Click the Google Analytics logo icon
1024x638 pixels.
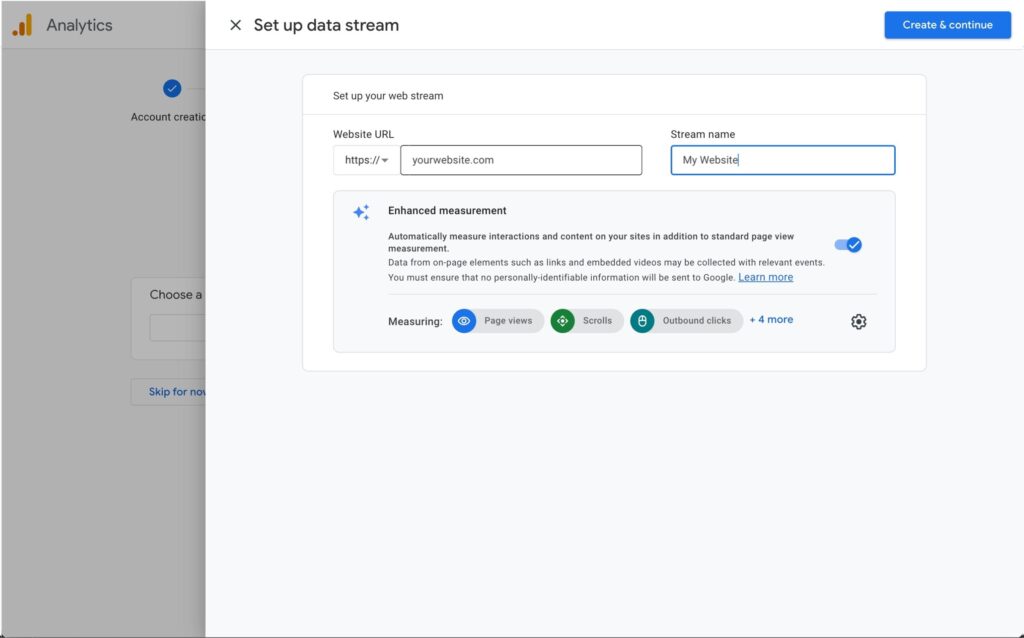click(22, 25)
